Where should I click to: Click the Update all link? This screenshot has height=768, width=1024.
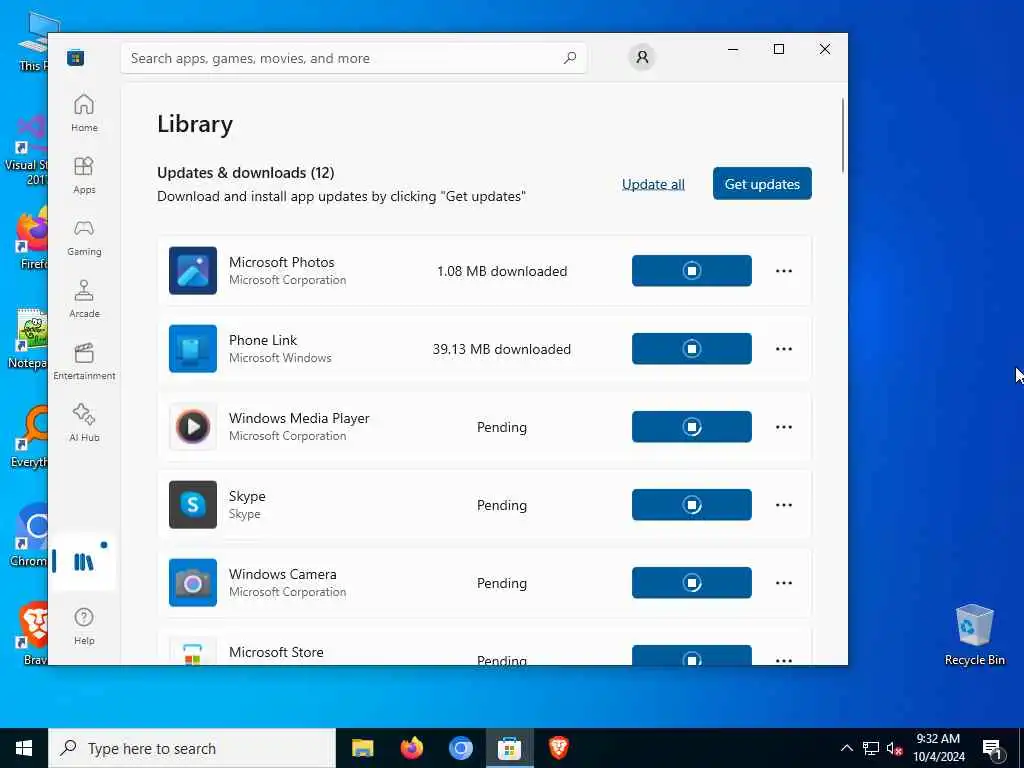653,184
